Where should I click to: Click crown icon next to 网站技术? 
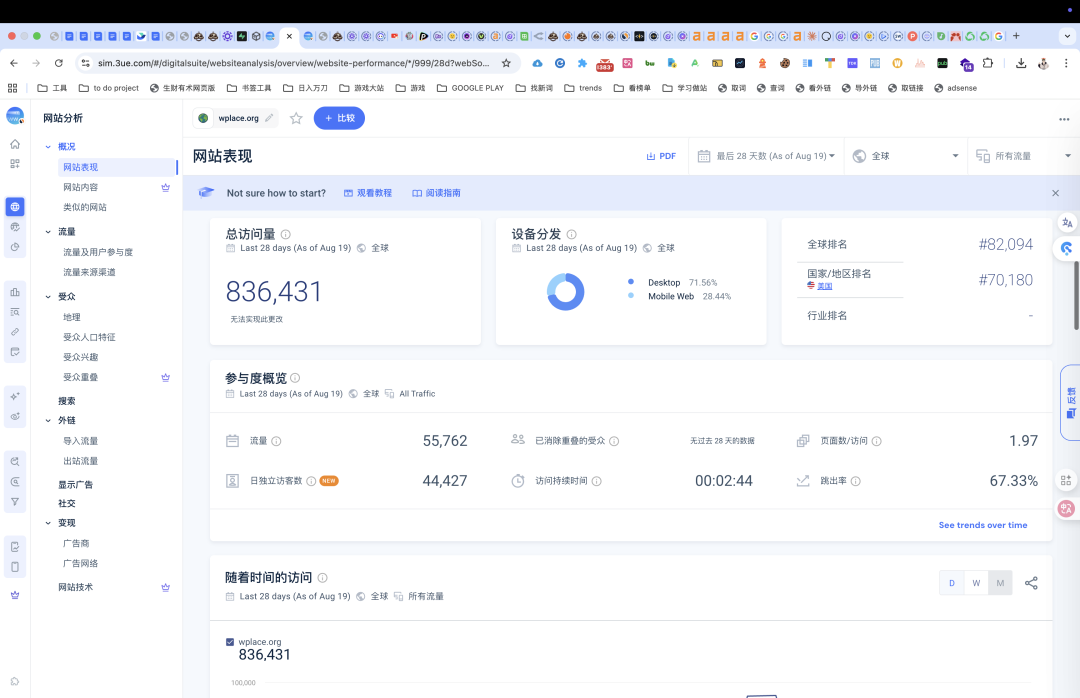tap(165, 588)
